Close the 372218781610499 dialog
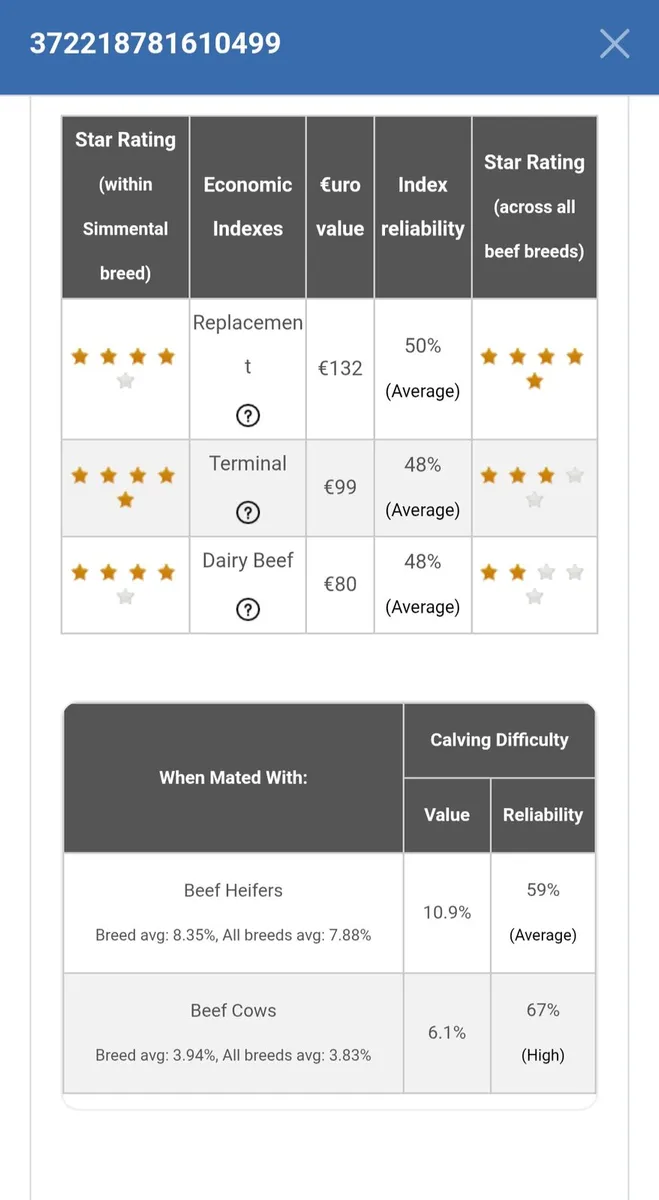This screenshot has height=1200, width=659. click(614, 43)
